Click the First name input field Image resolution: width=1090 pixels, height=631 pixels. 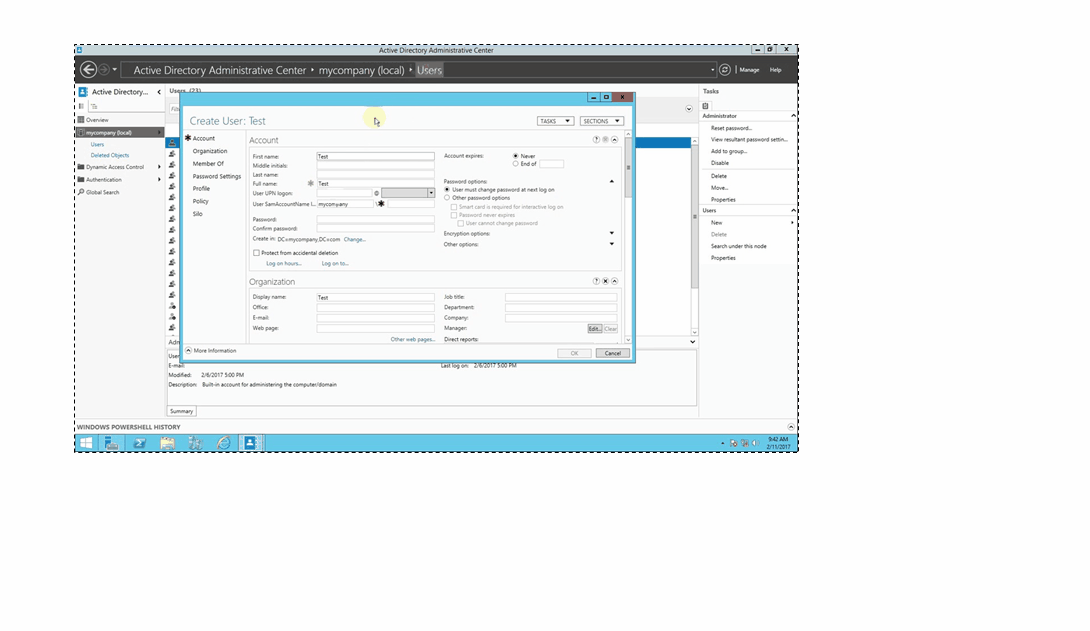click(375, 156)
